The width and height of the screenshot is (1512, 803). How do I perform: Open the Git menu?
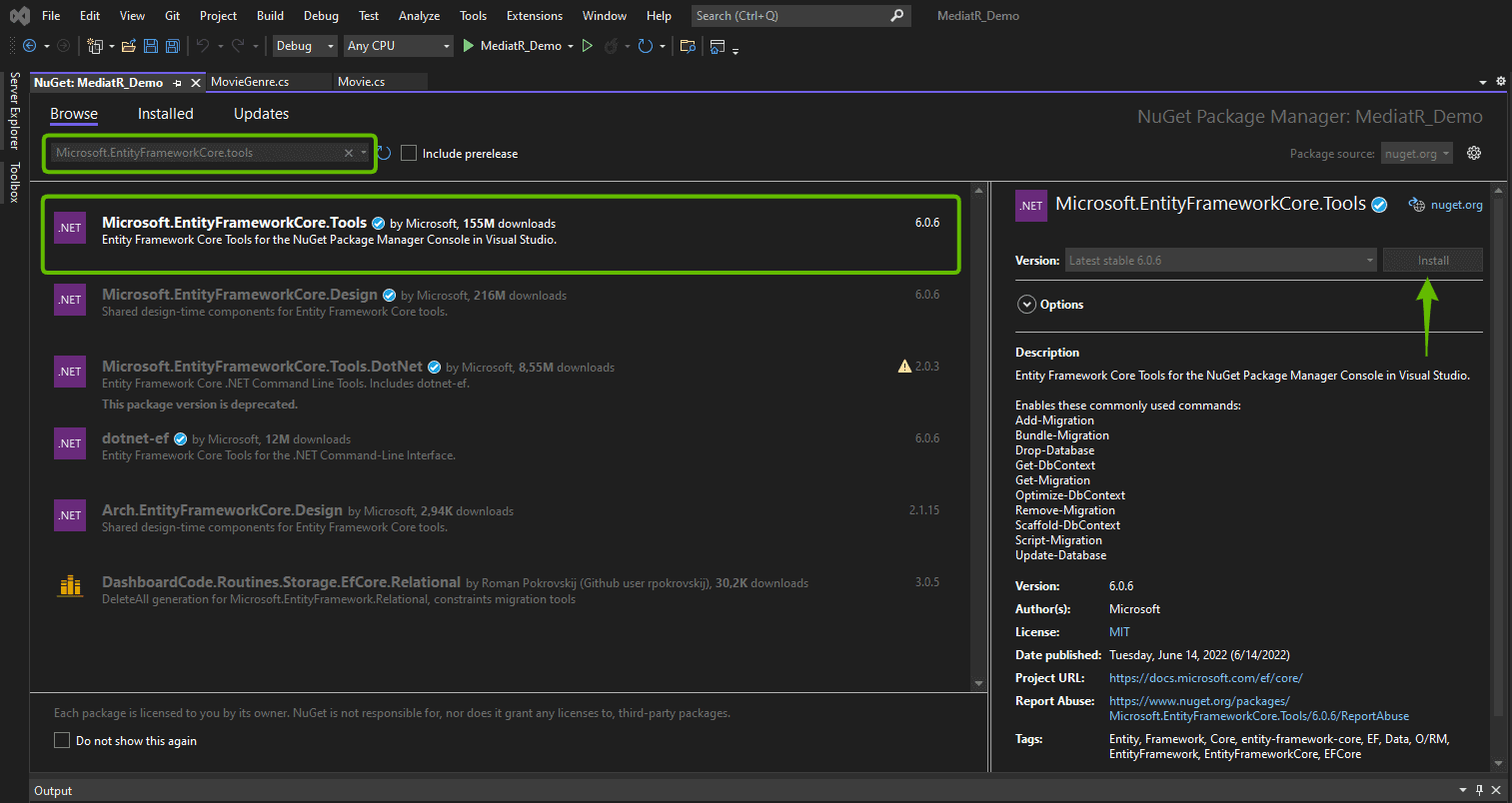coord(173,16)
